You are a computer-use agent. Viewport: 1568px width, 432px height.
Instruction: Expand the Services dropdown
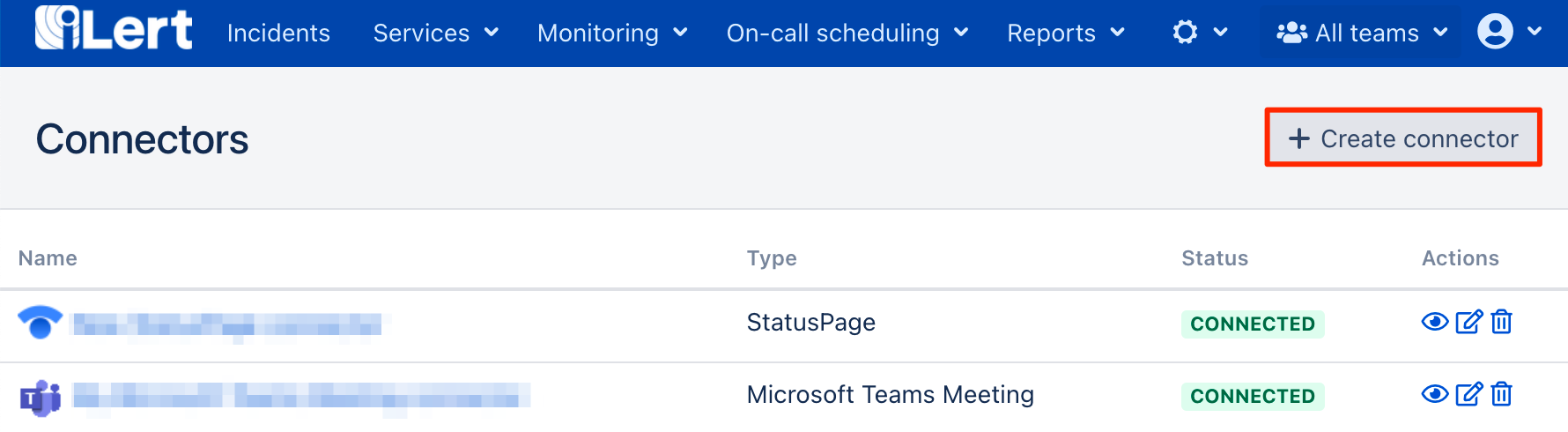point(435,34)
